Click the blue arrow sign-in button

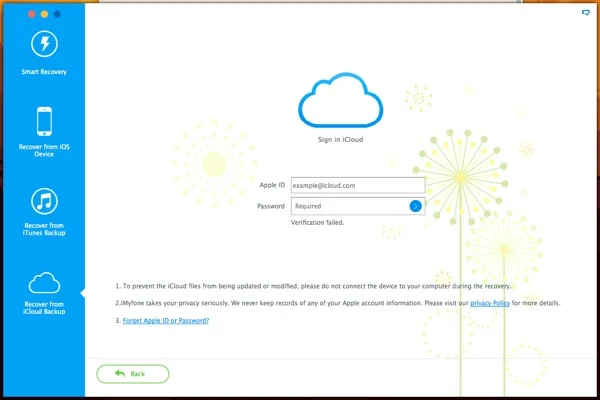pos(416,206)
